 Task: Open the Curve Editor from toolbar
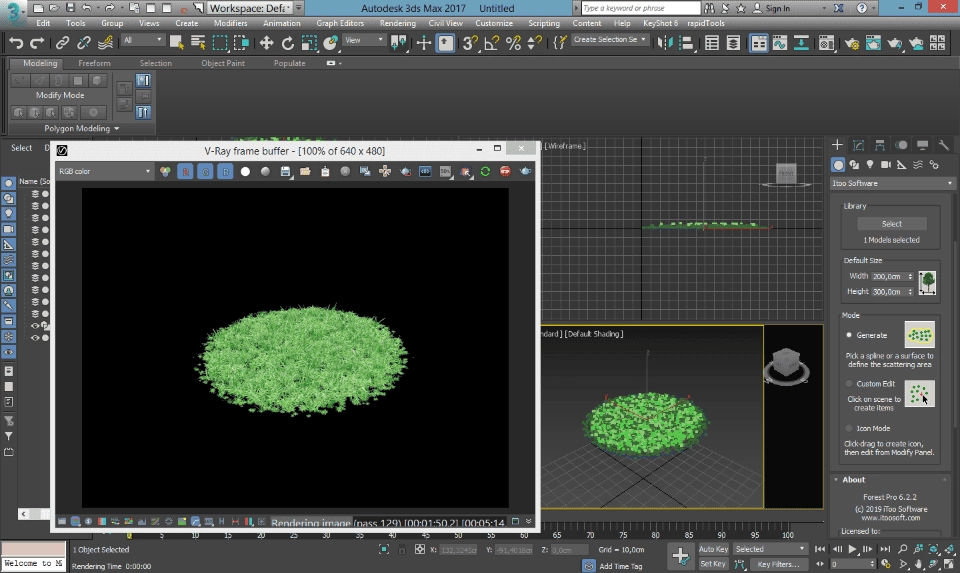779,43
